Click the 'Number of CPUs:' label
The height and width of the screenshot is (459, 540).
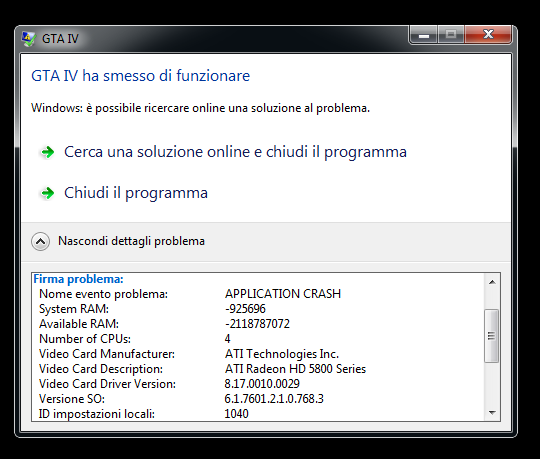(85, 339)
